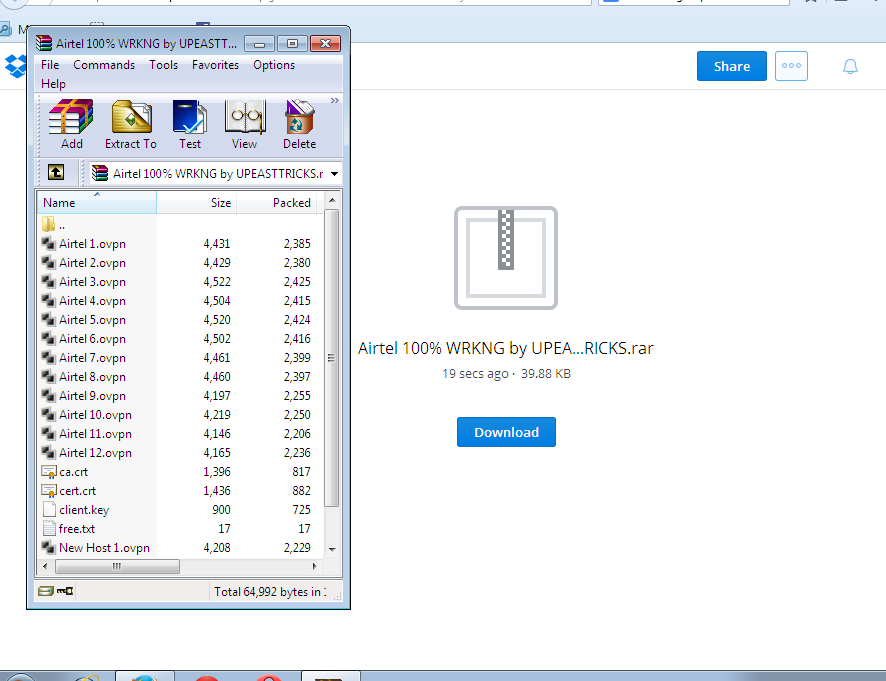This screenshot has width=886, height=681.
Task: Click the text document icon of free.txt
Action: (x=49, y=529)
